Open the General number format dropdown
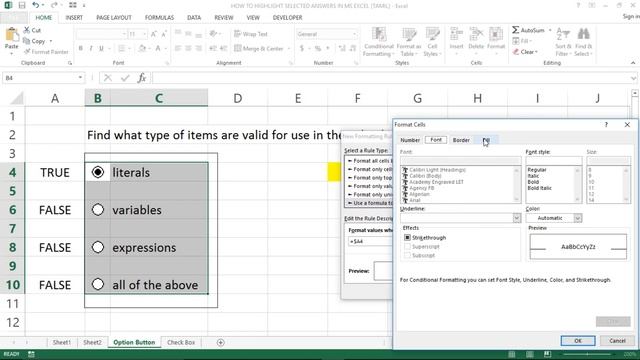 354,34
